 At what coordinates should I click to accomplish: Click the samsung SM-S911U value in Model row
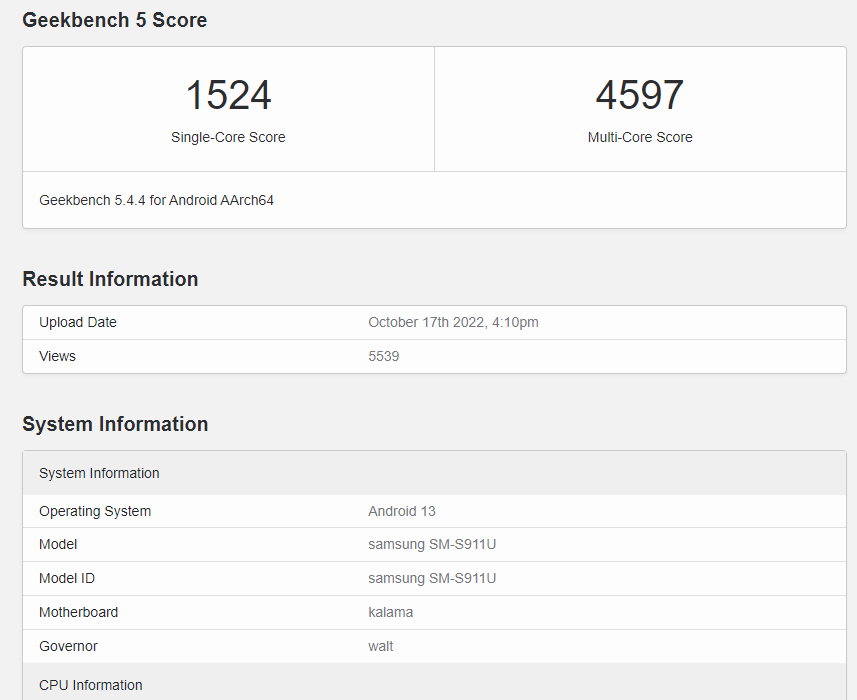(432, 544)
